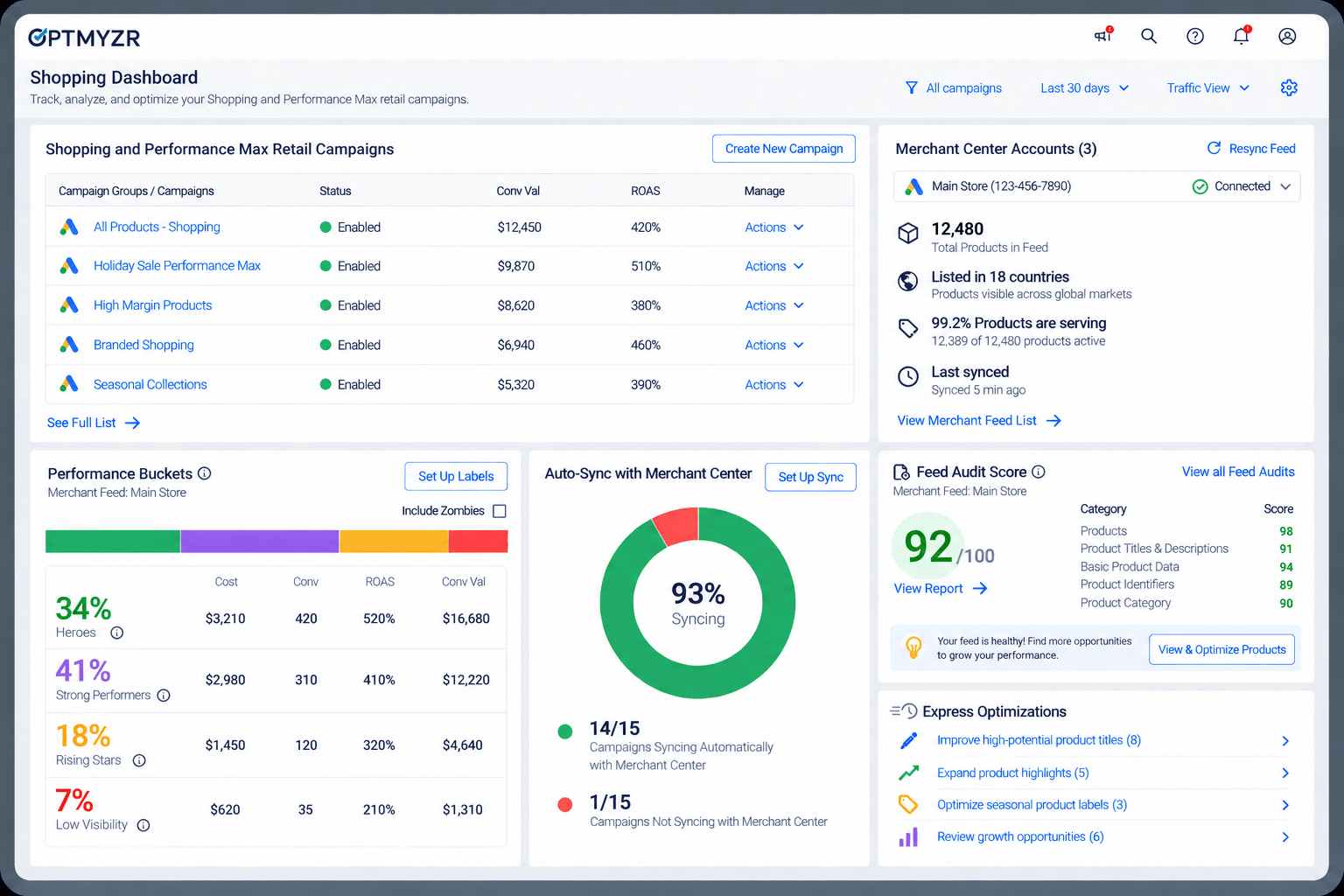The image size is (1344, 896).
Task: Open Actions for Holiday Sale Performance Max
Action: pyautogui.click(x=774, y=266)
